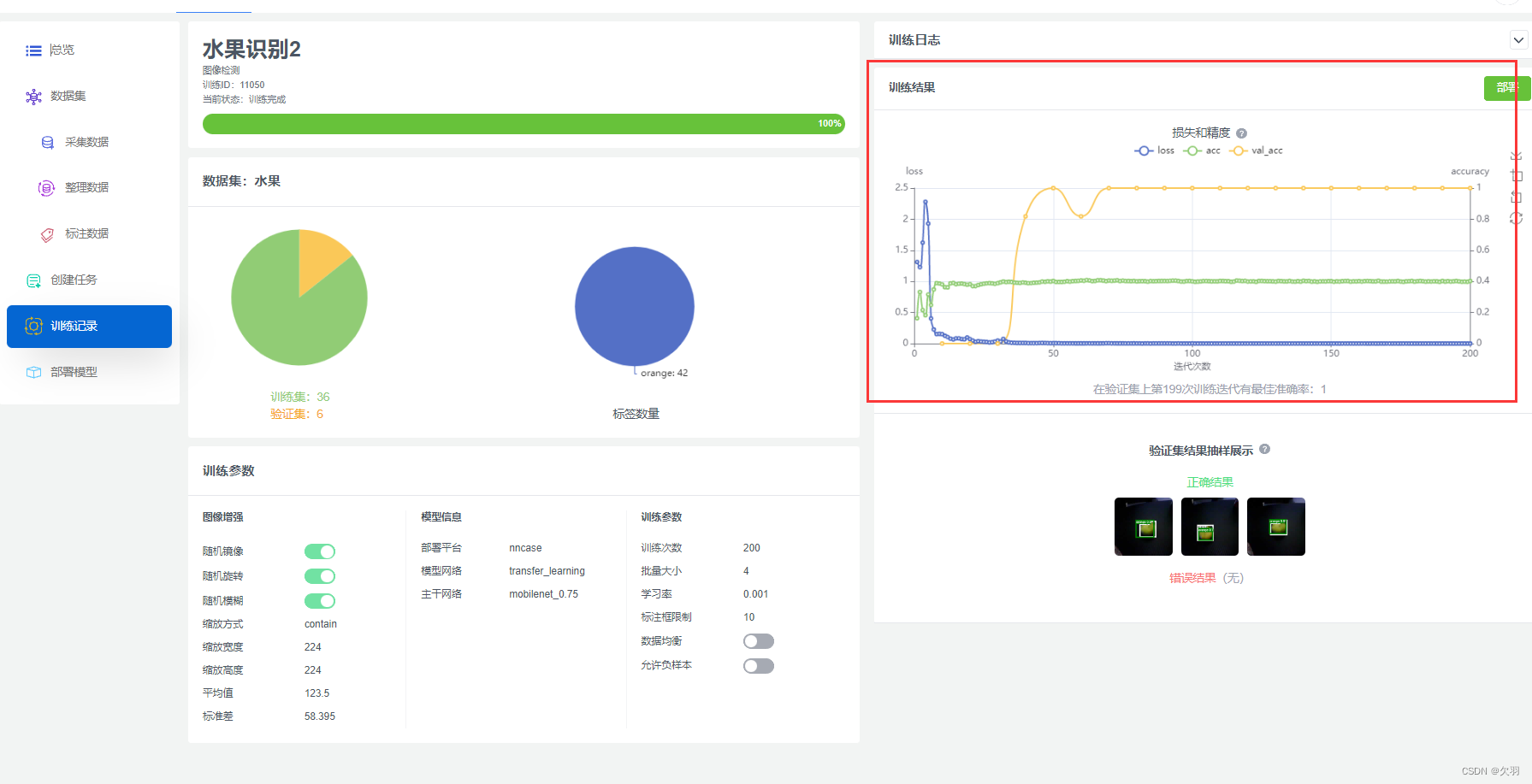Toggle the acc legend marker
This screenshot has width=1532, height=784.
pos(1192,150)
